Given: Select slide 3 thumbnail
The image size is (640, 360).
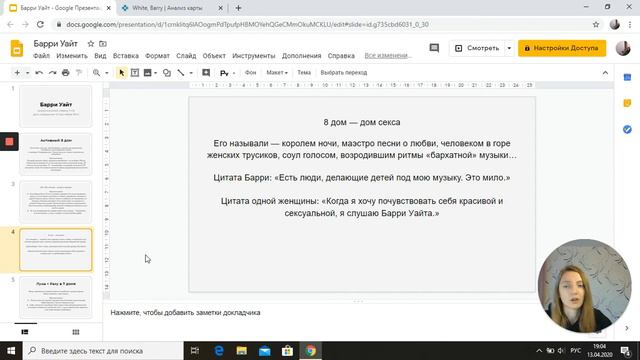Looking at the screenshot, I should [56, 202].
